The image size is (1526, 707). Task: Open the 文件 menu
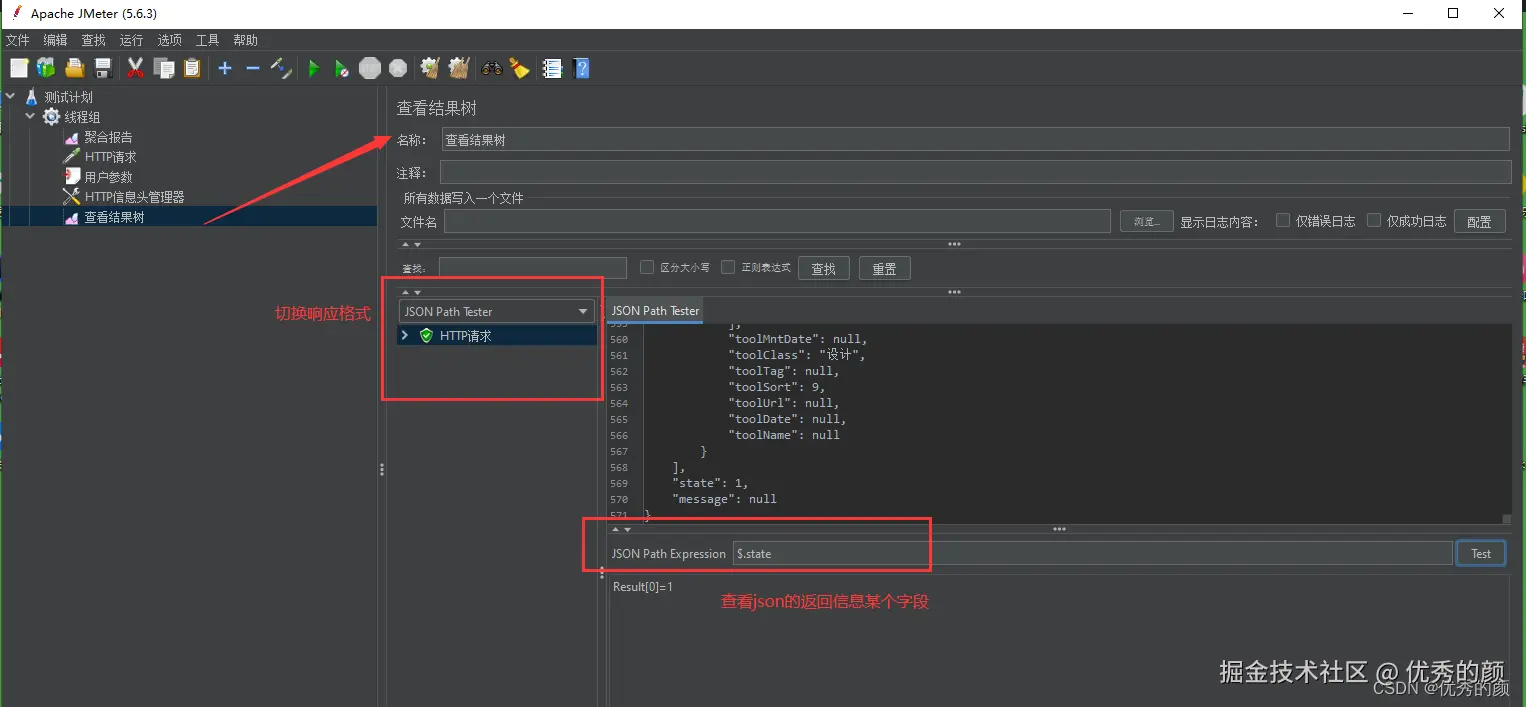point(18,40)
